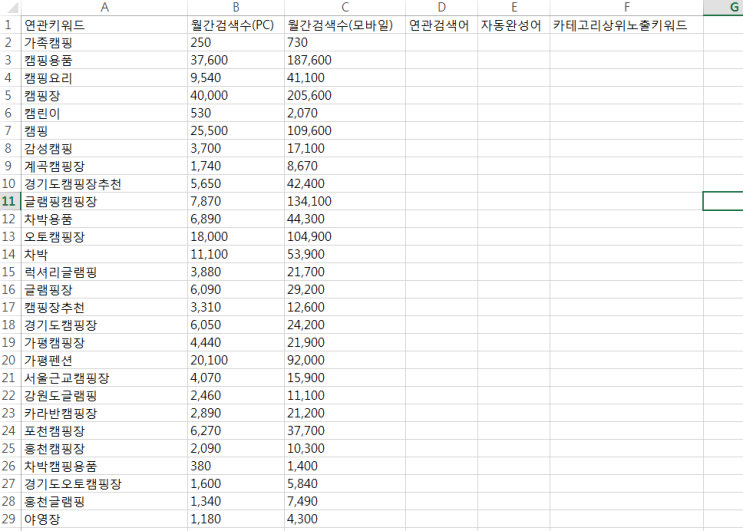Select cell containing 차박캠핑용품
Image resolution: width=743 pixels, height=531 pixels.
click(104, 466)
